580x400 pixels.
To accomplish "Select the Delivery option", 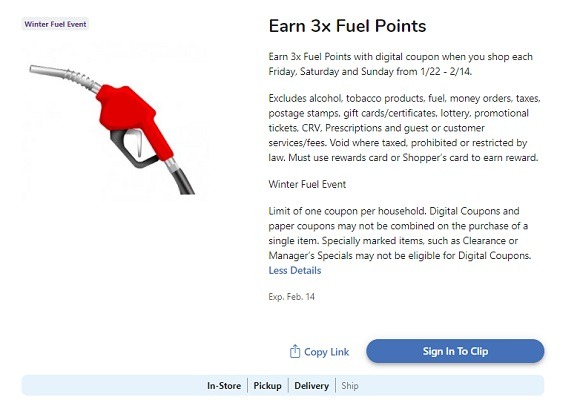I will pos(311,386).
